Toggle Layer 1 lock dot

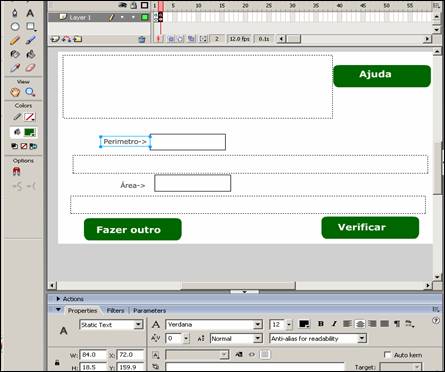[133, 17]
